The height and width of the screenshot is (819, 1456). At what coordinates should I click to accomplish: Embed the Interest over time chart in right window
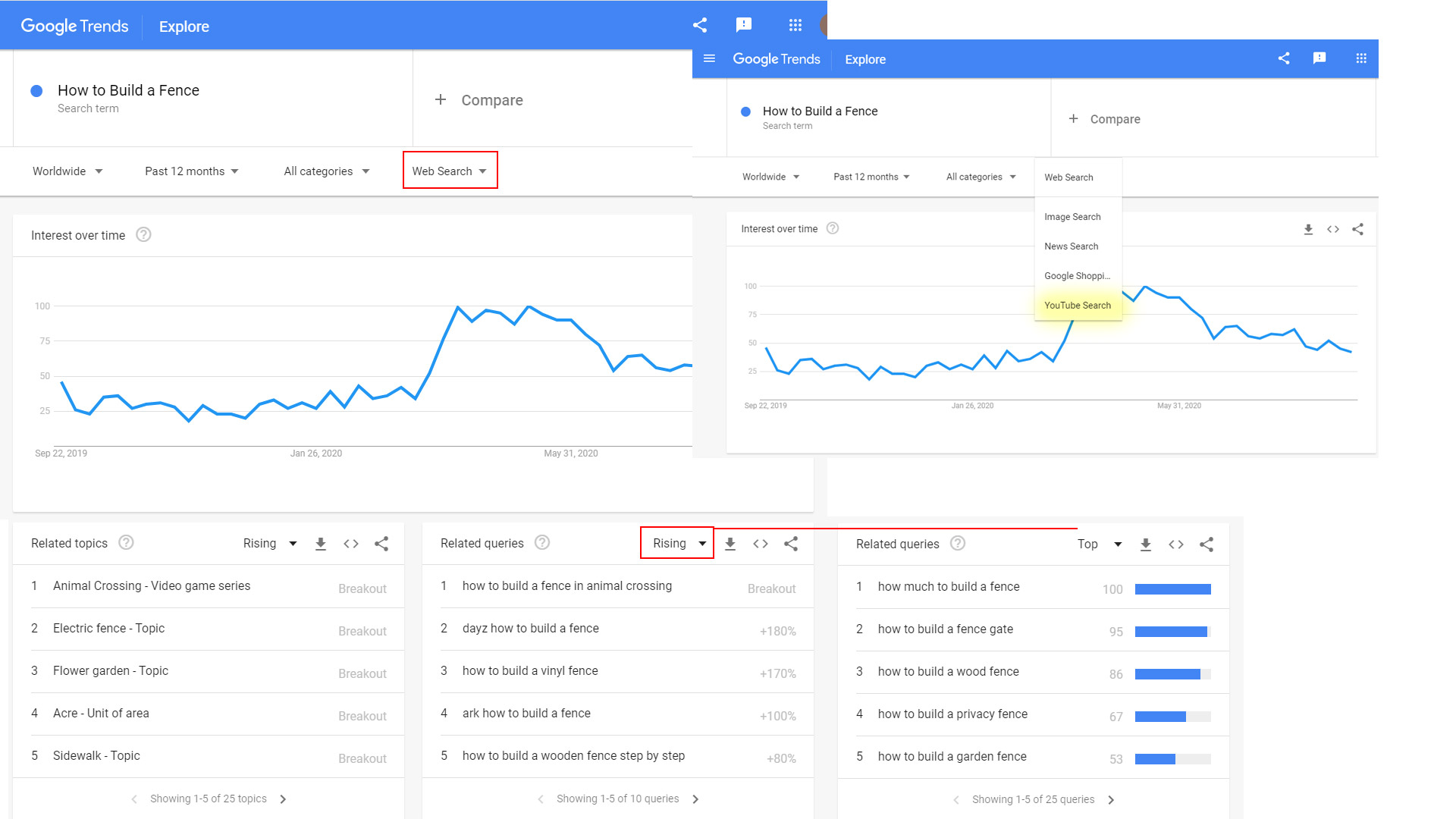[x=1333, y=229]
